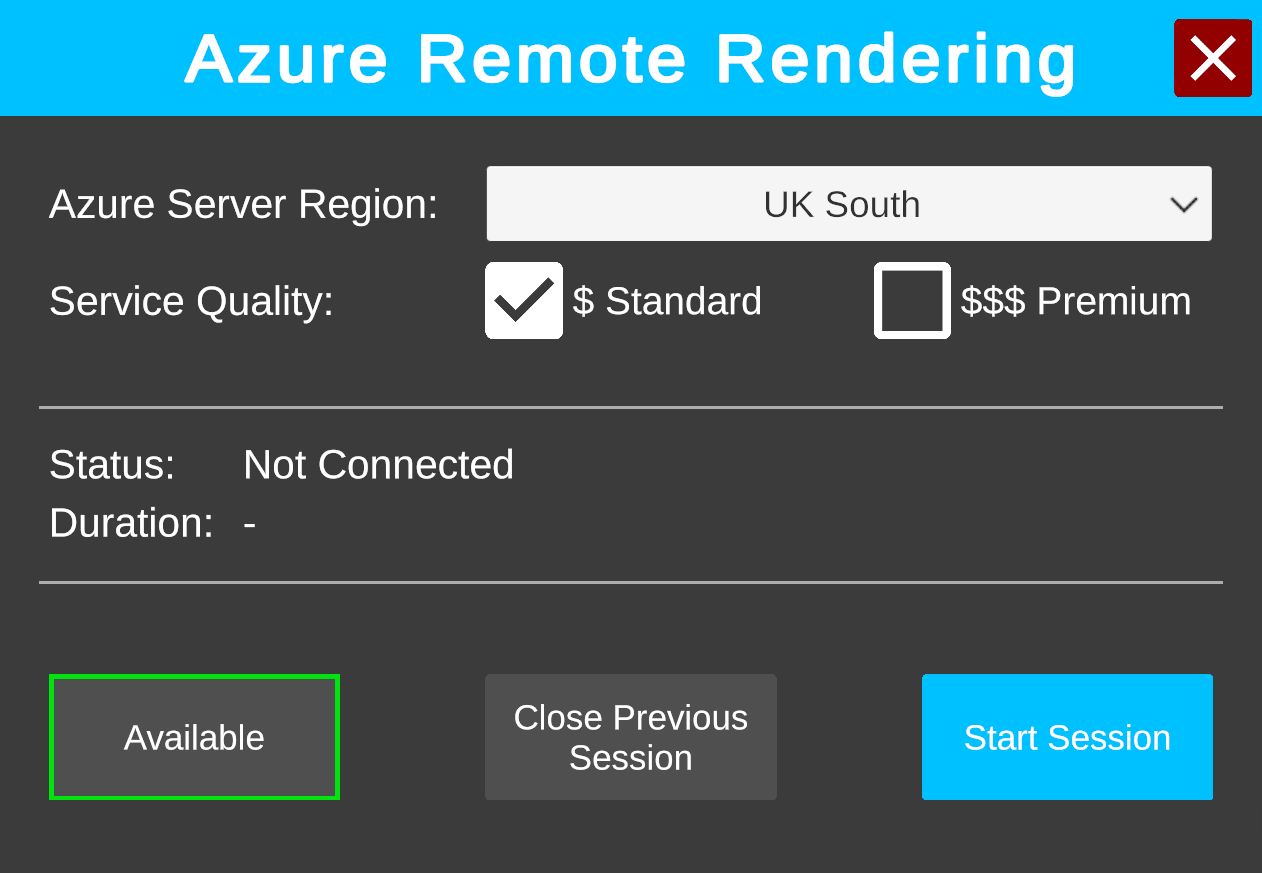Click the checkmark icon for Standard quality

click(x=524, y=300)
